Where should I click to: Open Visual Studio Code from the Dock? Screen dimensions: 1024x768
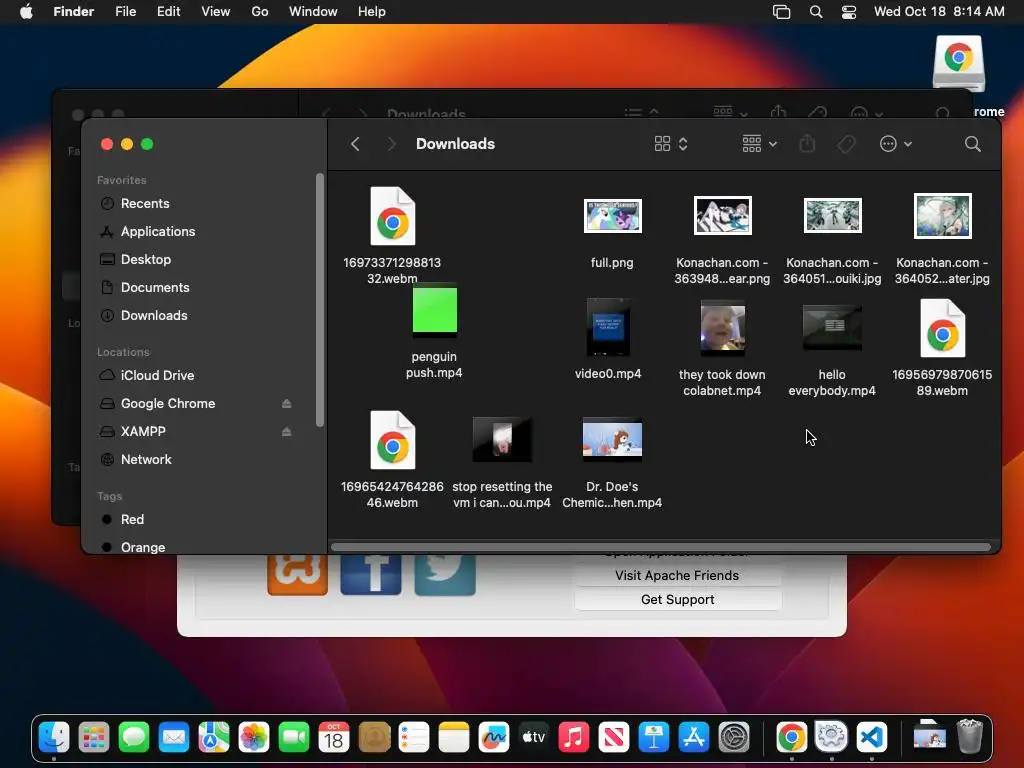(872, 738)
